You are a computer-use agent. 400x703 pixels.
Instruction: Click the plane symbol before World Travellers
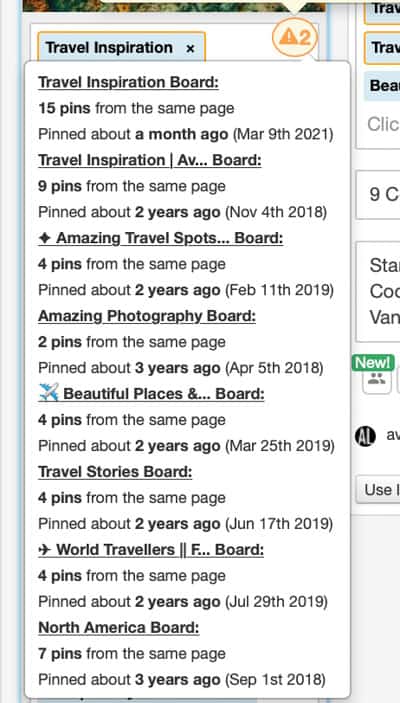click(x=45, y=550)
